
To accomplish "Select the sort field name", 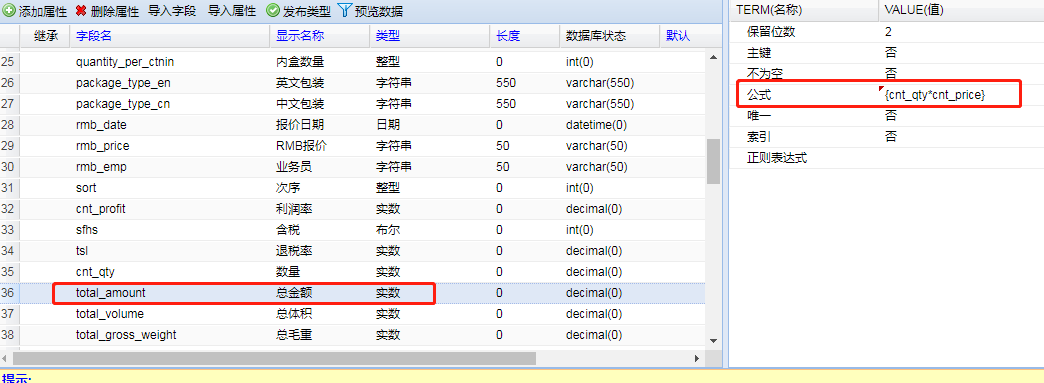I will coord(86,188).
